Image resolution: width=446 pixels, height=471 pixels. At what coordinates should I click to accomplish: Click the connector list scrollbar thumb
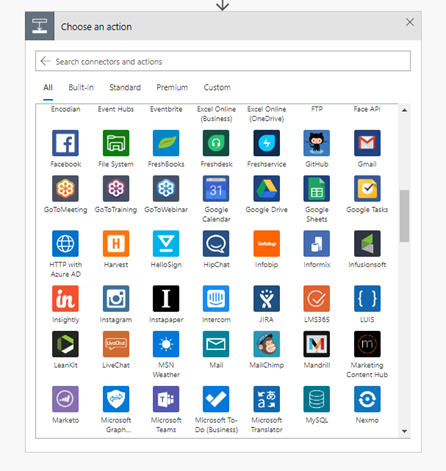(x=404, y=216)
